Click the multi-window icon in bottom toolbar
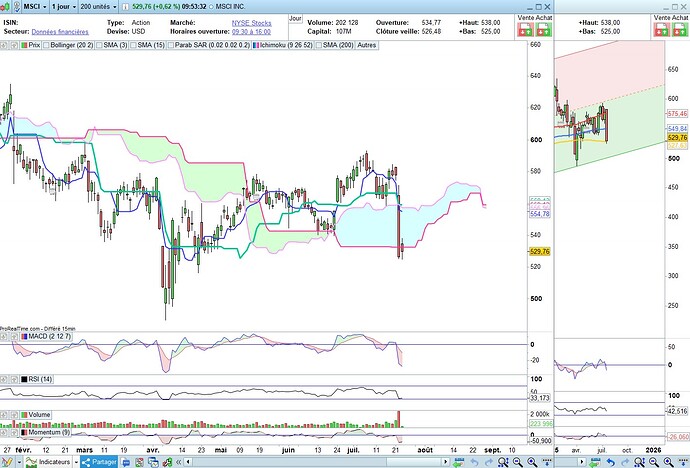 point(153,462)
